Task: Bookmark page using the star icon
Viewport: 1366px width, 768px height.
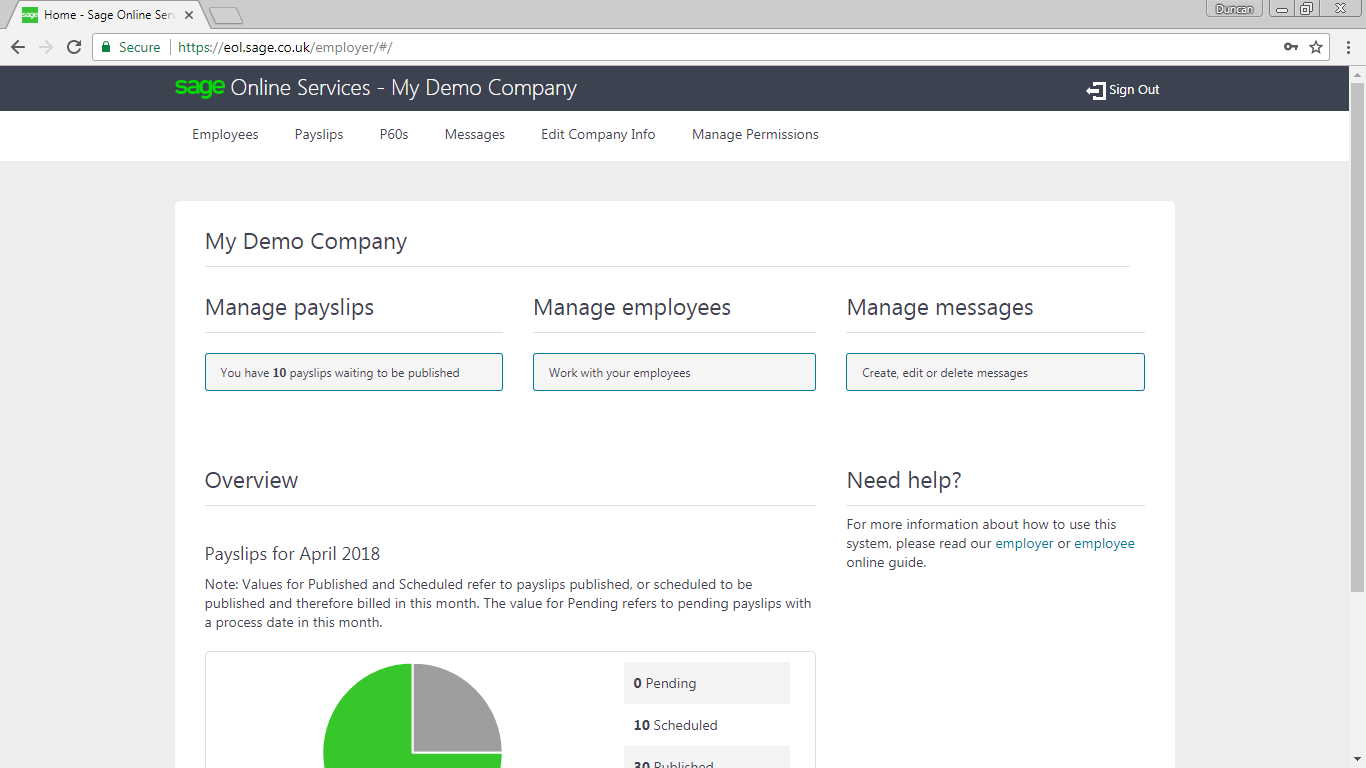Action: [1316, 47]
